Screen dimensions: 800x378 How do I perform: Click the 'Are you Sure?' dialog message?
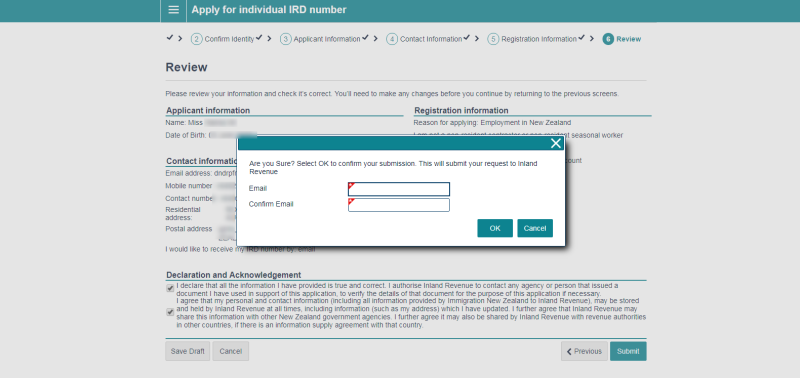click(x=393, y=168)
